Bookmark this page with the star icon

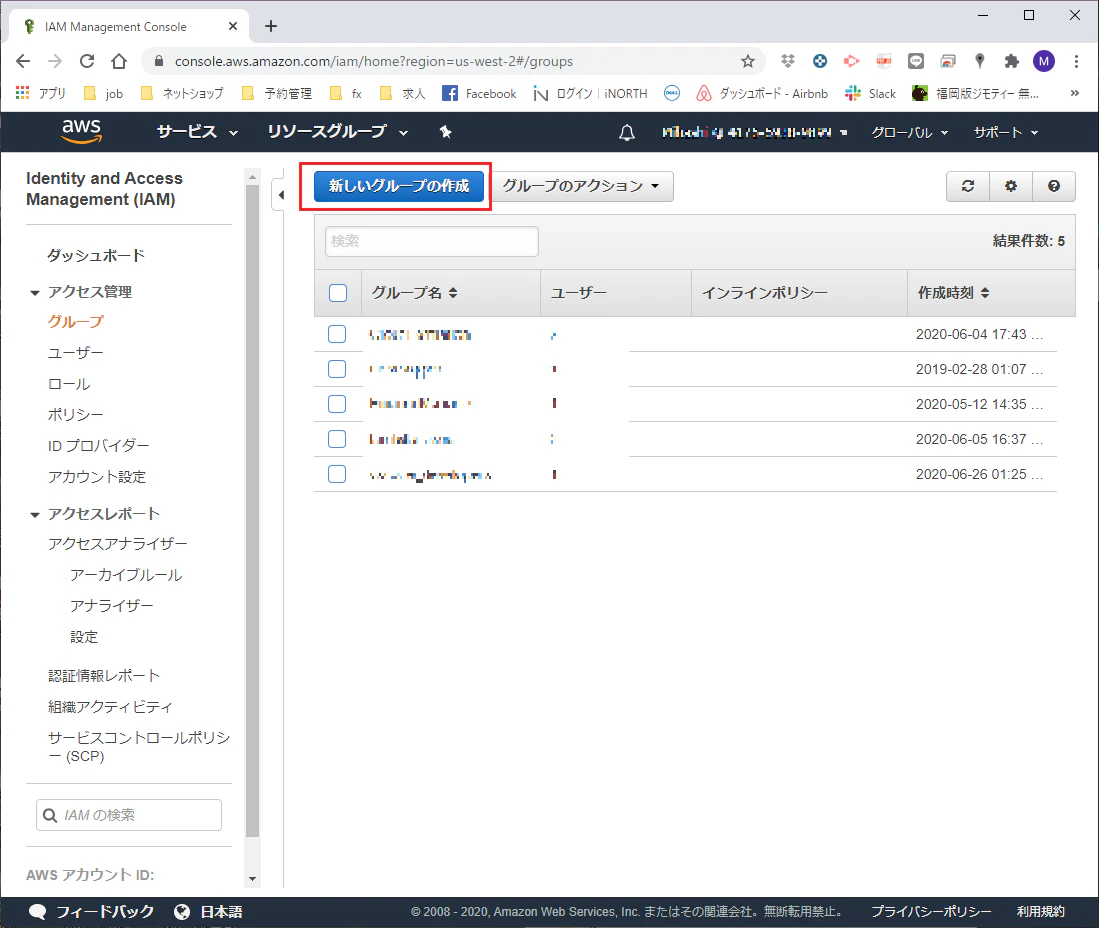pos(748,61)
